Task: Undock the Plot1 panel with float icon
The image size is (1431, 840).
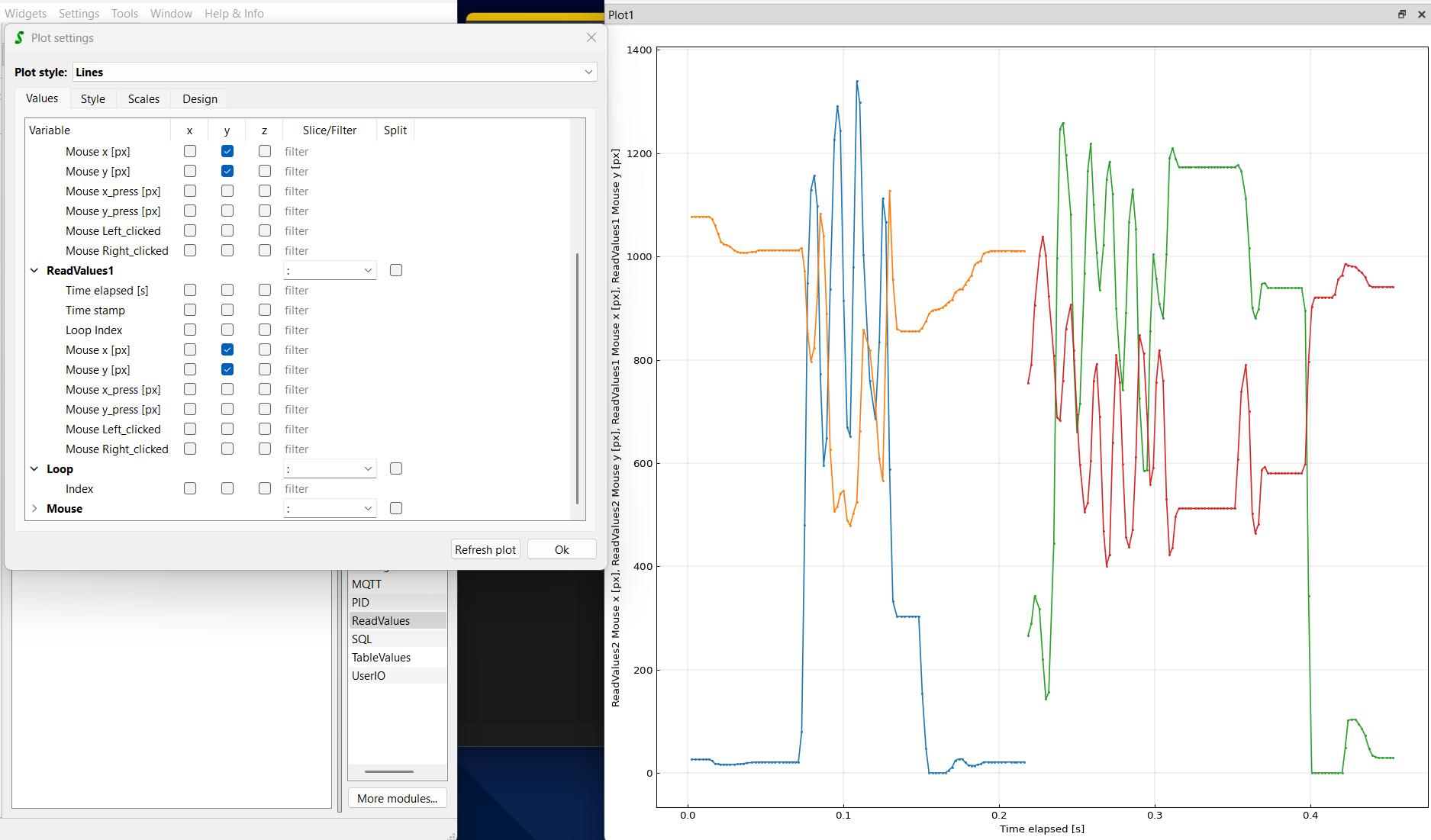Action: point(1402,14)
